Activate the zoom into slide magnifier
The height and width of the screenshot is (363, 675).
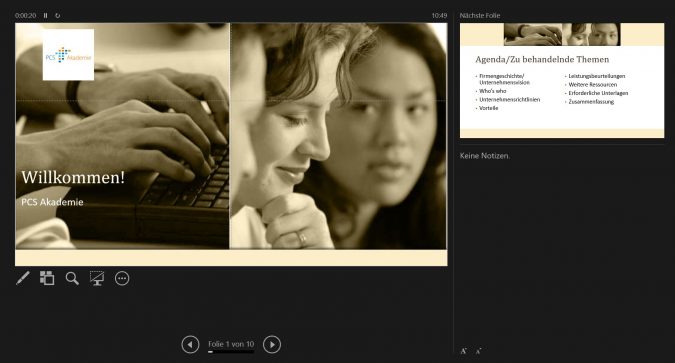[x=72, y=278]
